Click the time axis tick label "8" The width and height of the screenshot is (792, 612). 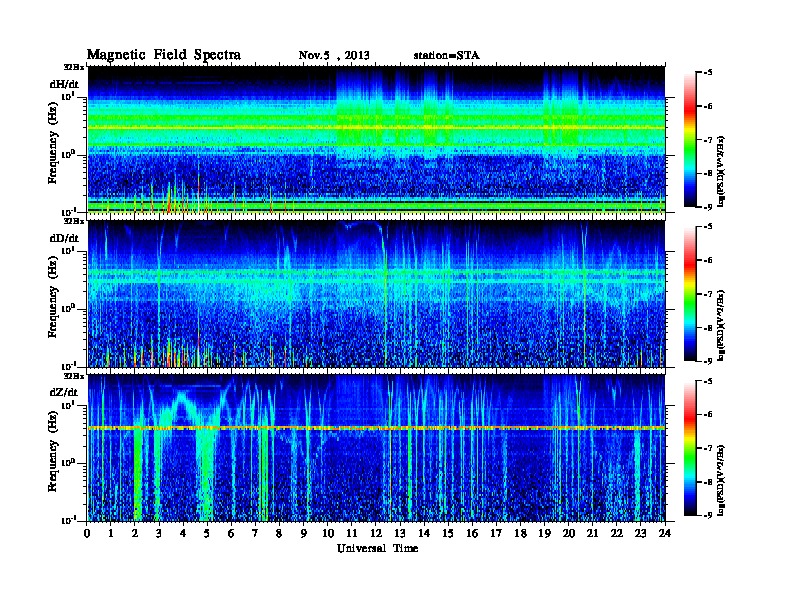279,533
